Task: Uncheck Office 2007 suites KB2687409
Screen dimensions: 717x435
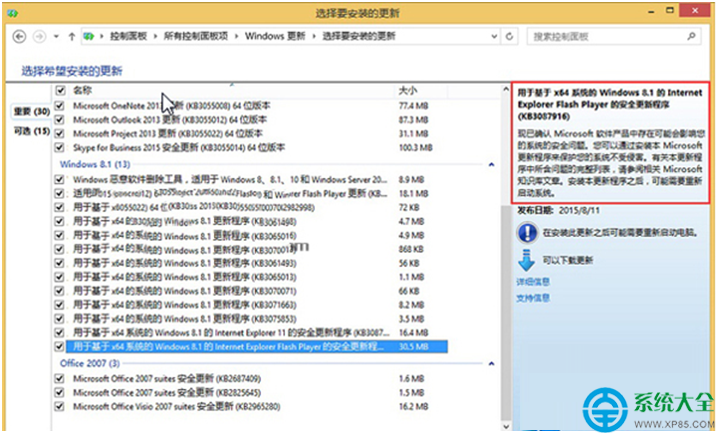Action: tap(59, 379)
